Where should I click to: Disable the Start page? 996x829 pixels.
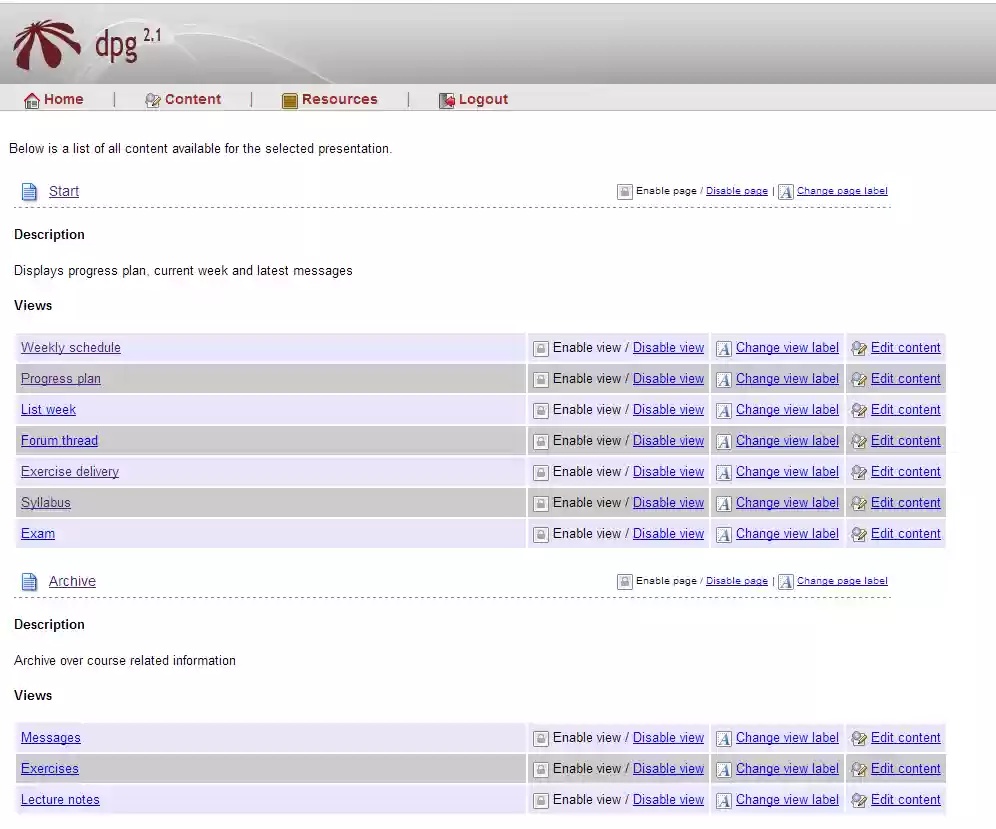pos(736,190)
